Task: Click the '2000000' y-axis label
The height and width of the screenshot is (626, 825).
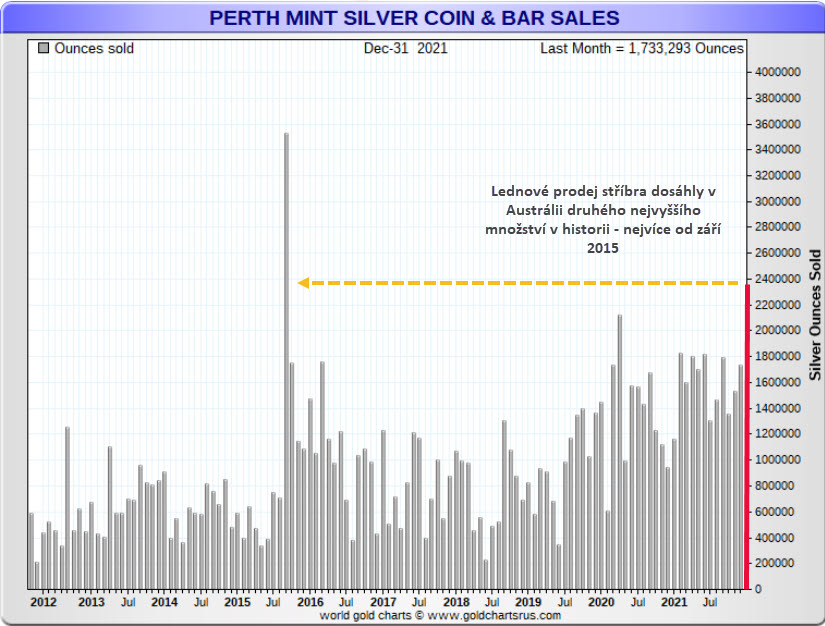Action: point(778,330)
